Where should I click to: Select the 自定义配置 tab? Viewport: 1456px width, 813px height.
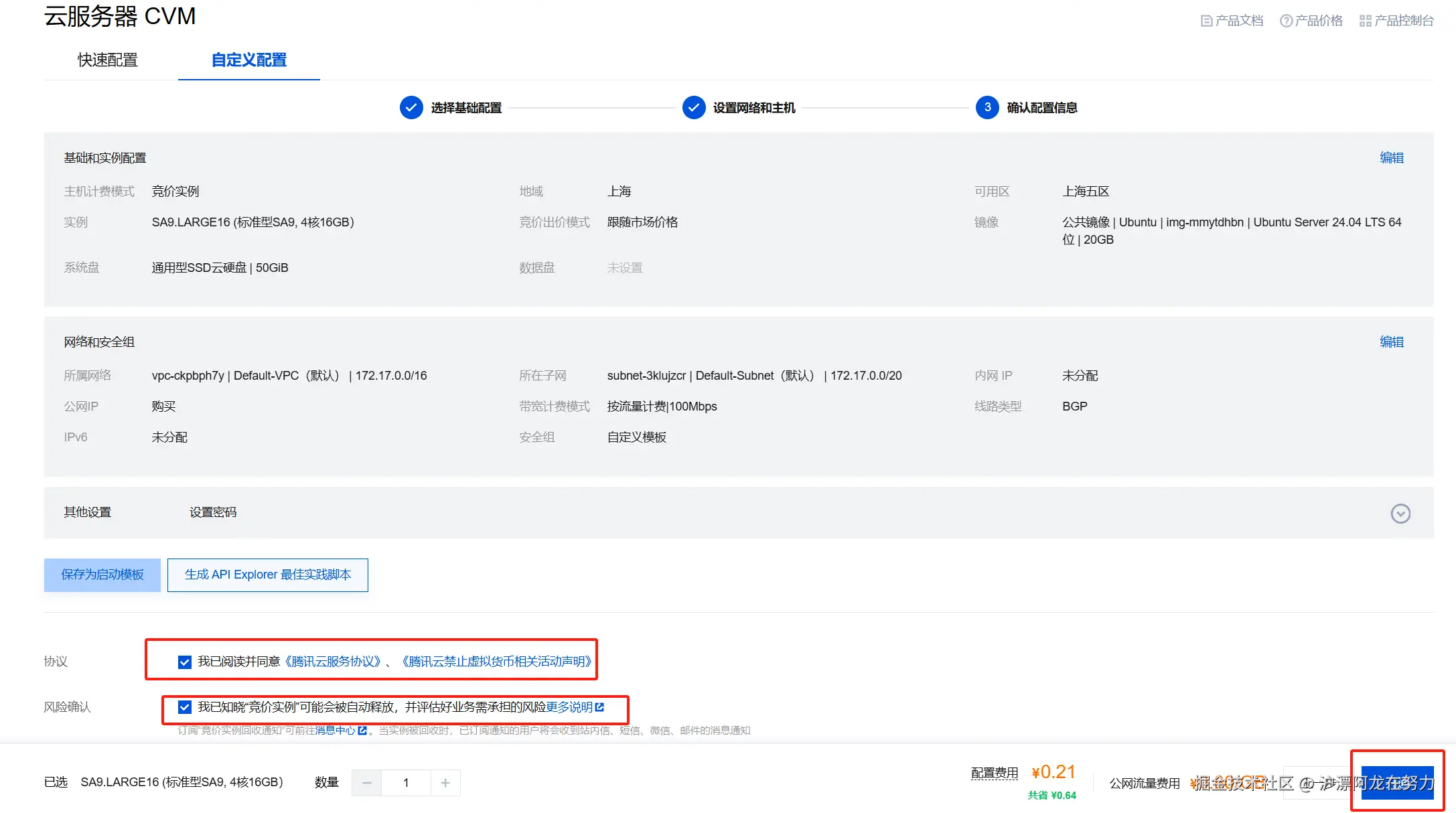click(x=249, y=60)
